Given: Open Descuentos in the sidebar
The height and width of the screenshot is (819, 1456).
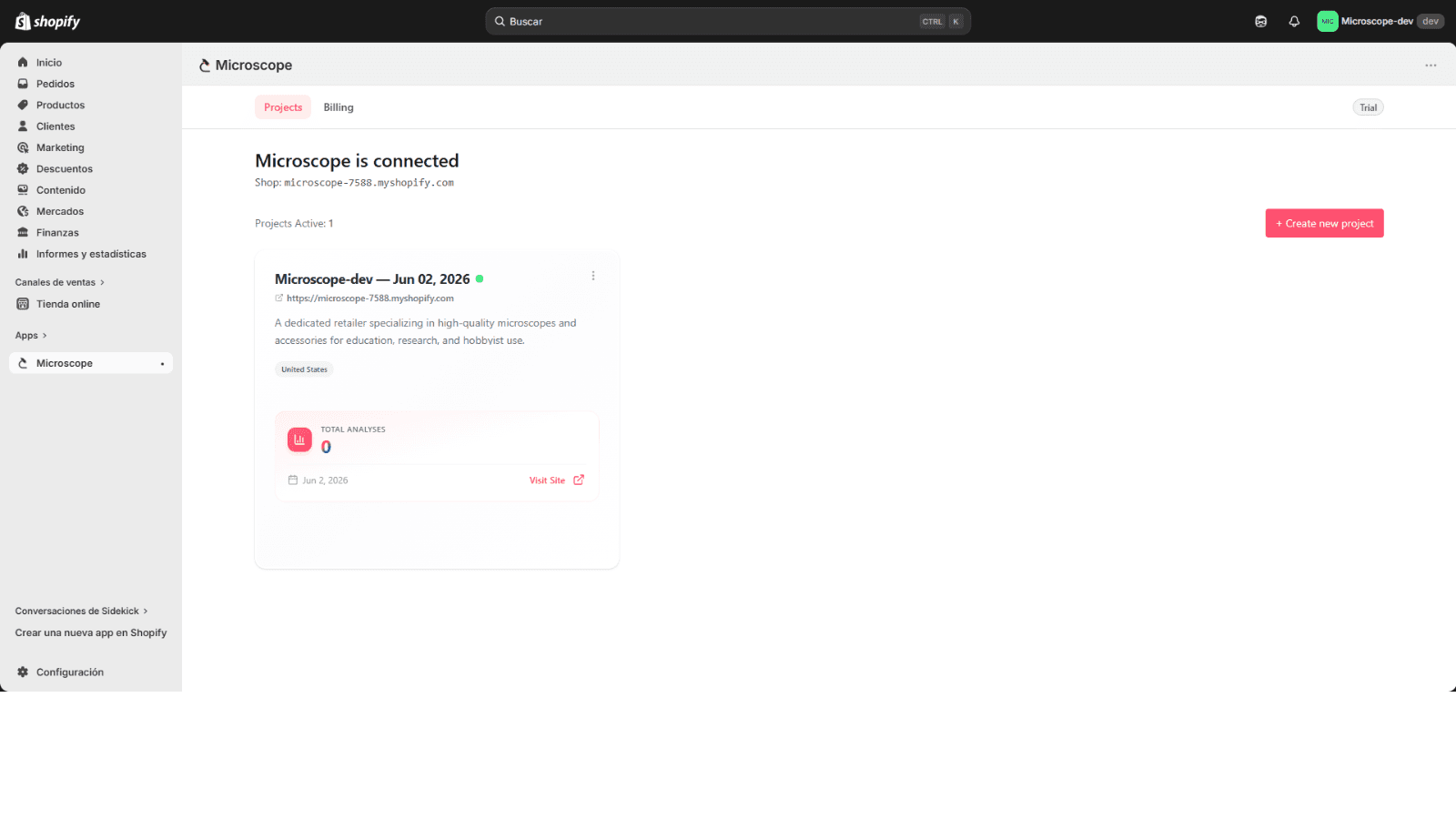Looking at the screenshot, I should tap(91, 169).
